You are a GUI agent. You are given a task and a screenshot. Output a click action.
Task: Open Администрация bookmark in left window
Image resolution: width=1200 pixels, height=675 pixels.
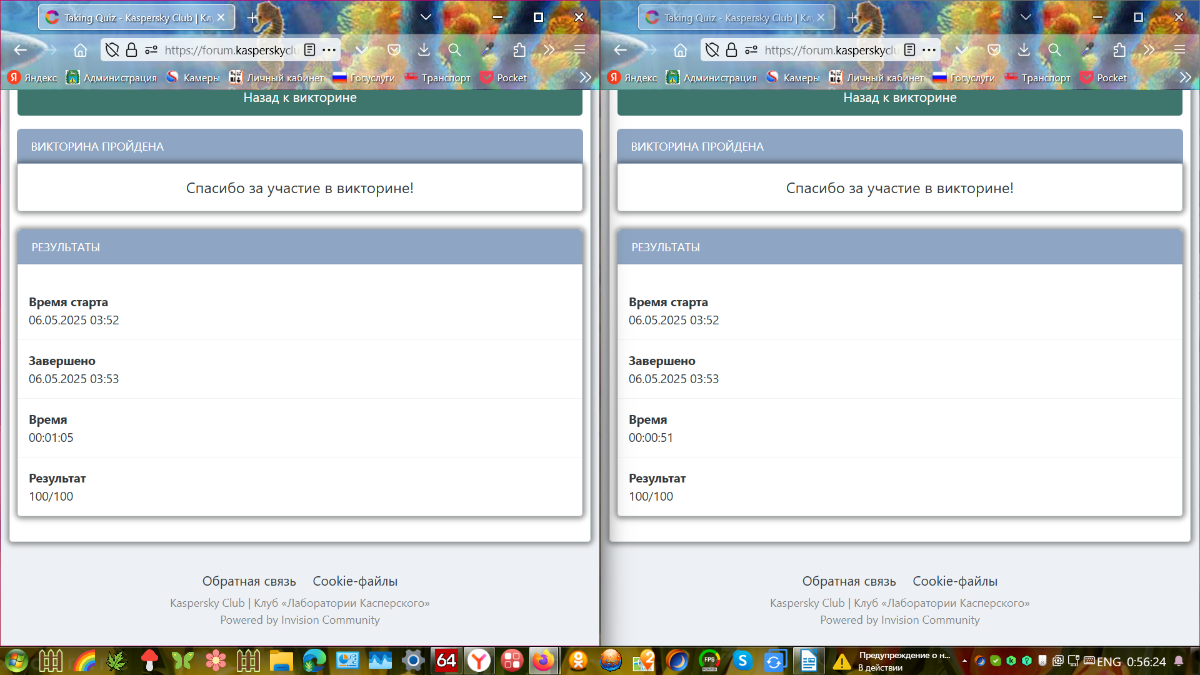click(112, 77)
